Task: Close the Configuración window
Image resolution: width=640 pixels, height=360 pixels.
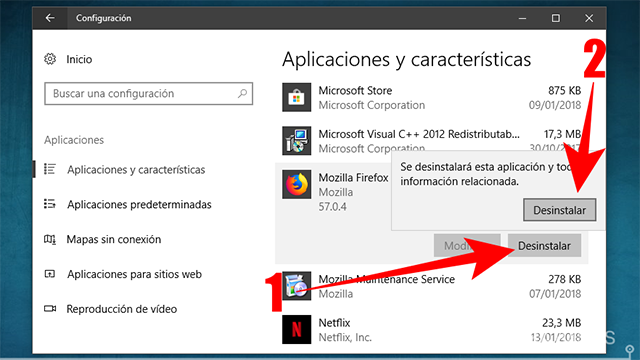Action: click(x=589, y=18)
